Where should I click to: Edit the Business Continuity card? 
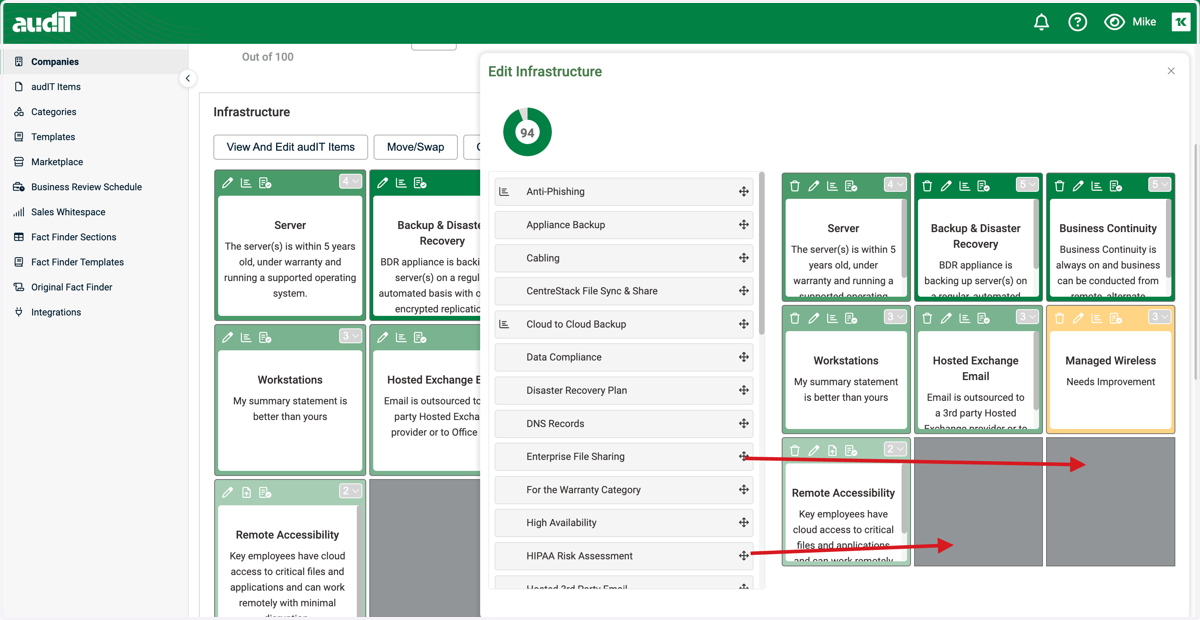tap(1078, 185)
